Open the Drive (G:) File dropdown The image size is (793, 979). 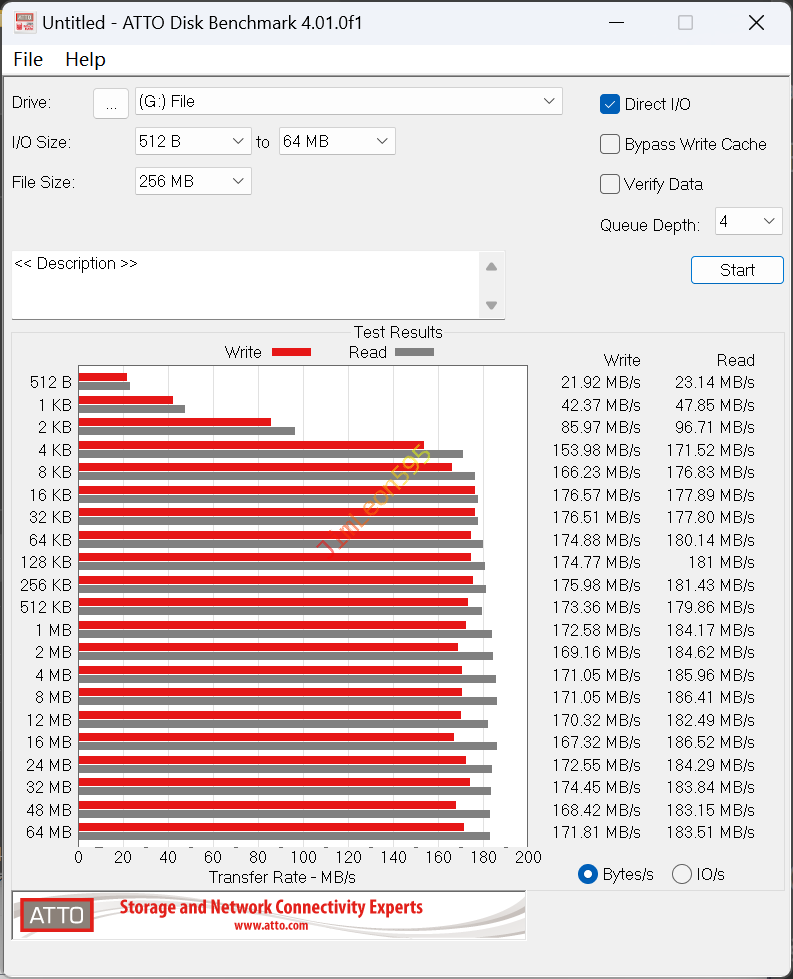point(349,101)
